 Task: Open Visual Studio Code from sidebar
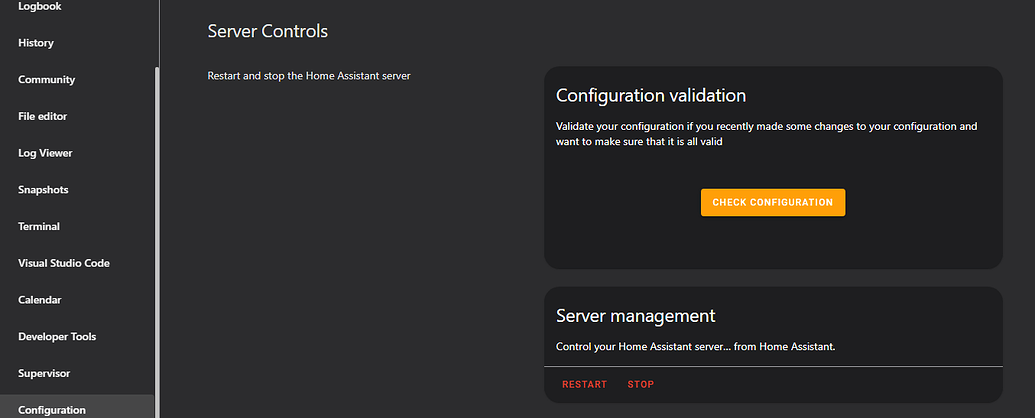tap(64, 263)
